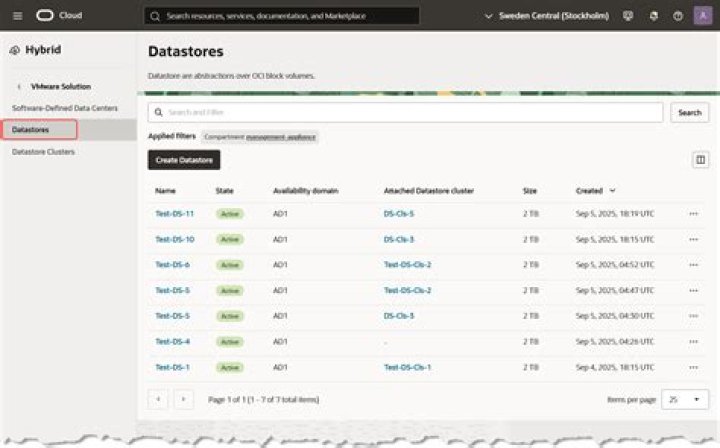This screenshot has height=448, width=720.
Task: Open actions menu for Test-DS-10
Action: 693,239
